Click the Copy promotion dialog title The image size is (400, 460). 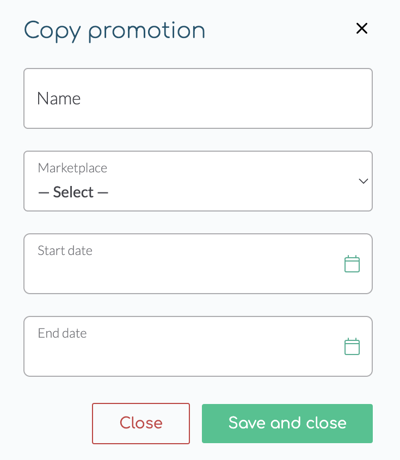click(114, 31)
